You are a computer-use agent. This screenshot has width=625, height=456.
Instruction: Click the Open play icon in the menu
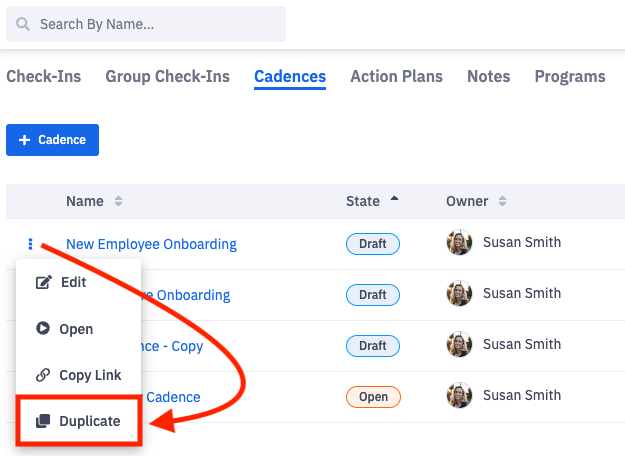coord(43,329)
